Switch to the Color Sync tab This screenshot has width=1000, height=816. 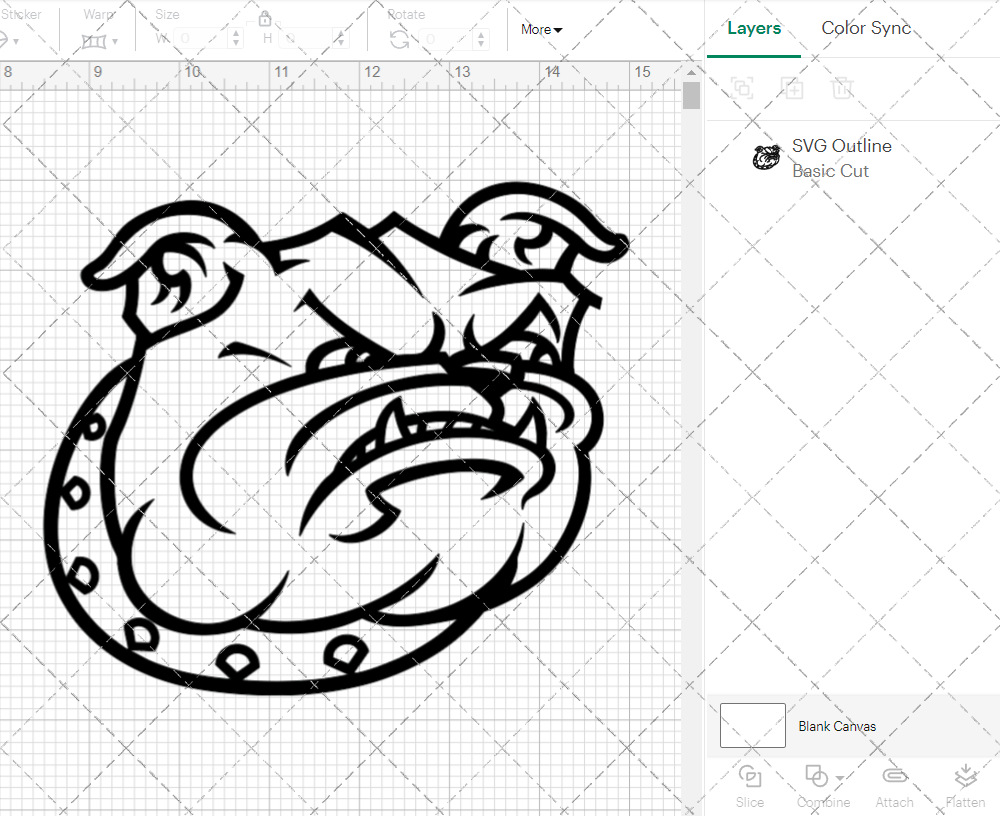[866, 28]
